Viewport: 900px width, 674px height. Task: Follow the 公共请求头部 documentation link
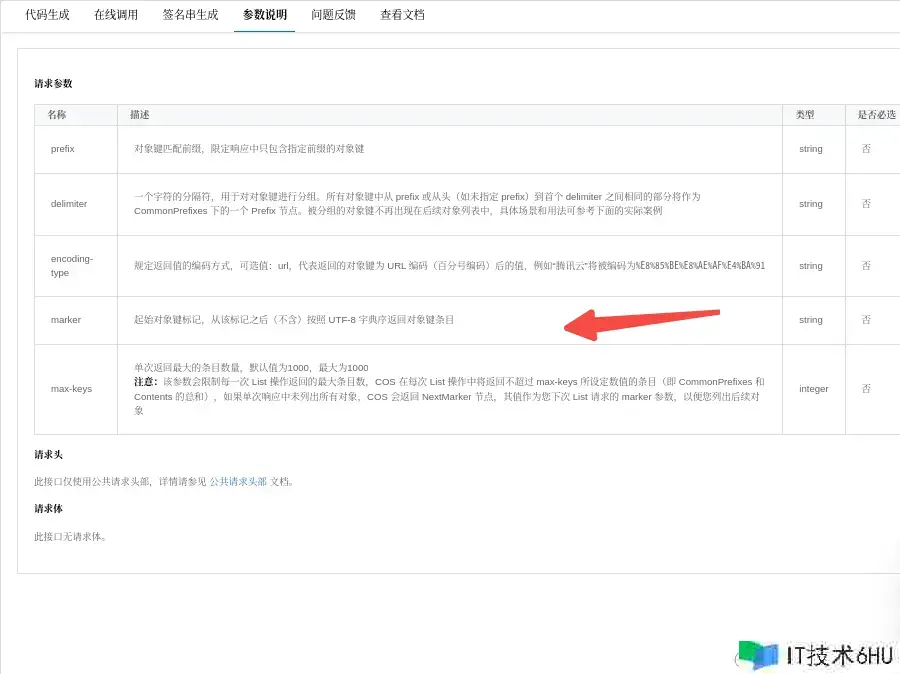pos(238,481)
